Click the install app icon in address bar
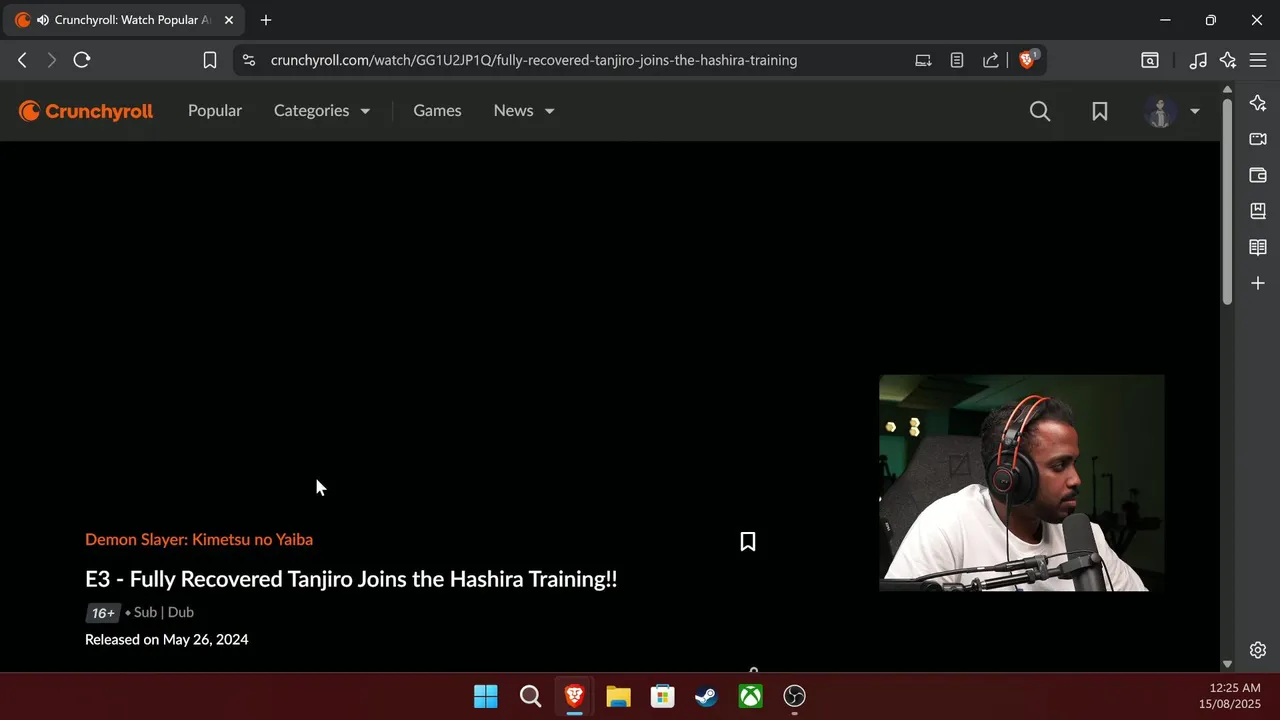Screen dimensions: 1280x720 pos(923,60)
